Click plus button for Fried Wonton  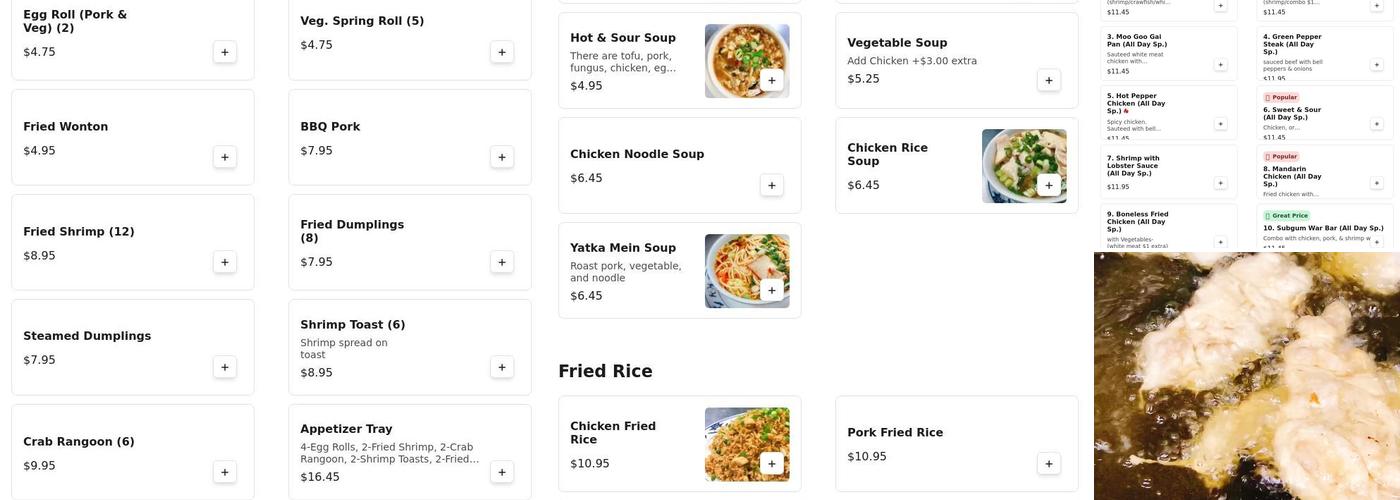[x=225, y=157]
